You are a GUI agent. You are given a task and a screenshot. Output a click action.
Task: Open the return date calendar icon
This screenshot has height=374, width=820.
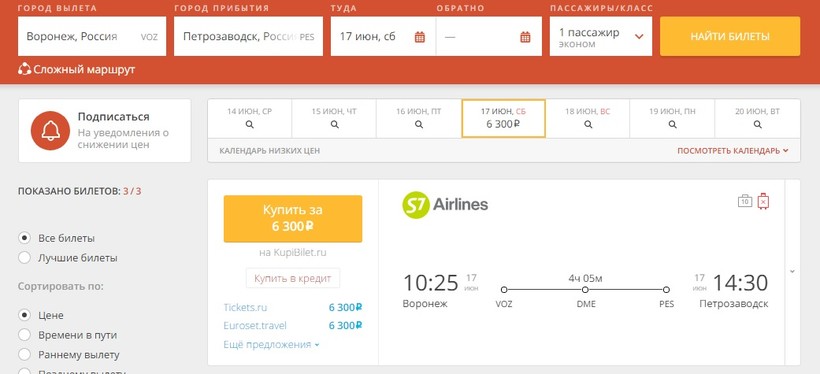[525, 37]
